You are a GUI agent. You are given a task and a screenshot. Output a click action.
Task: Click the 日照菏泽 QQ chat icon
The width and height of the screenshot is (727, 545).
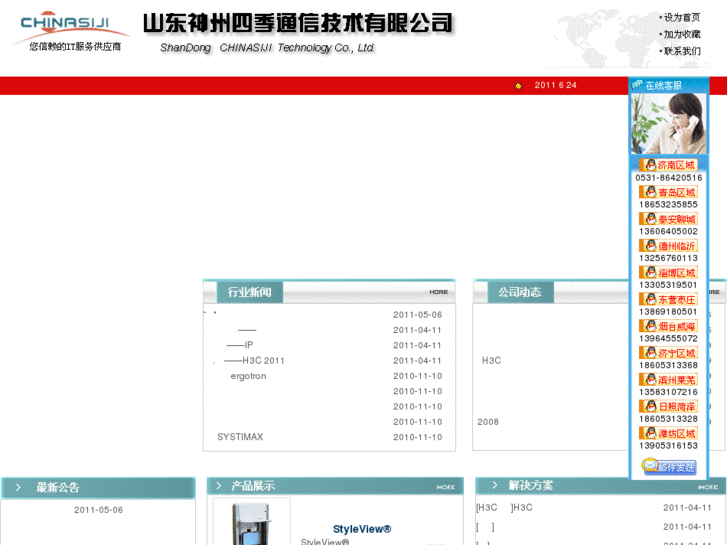tap(668, 407)
